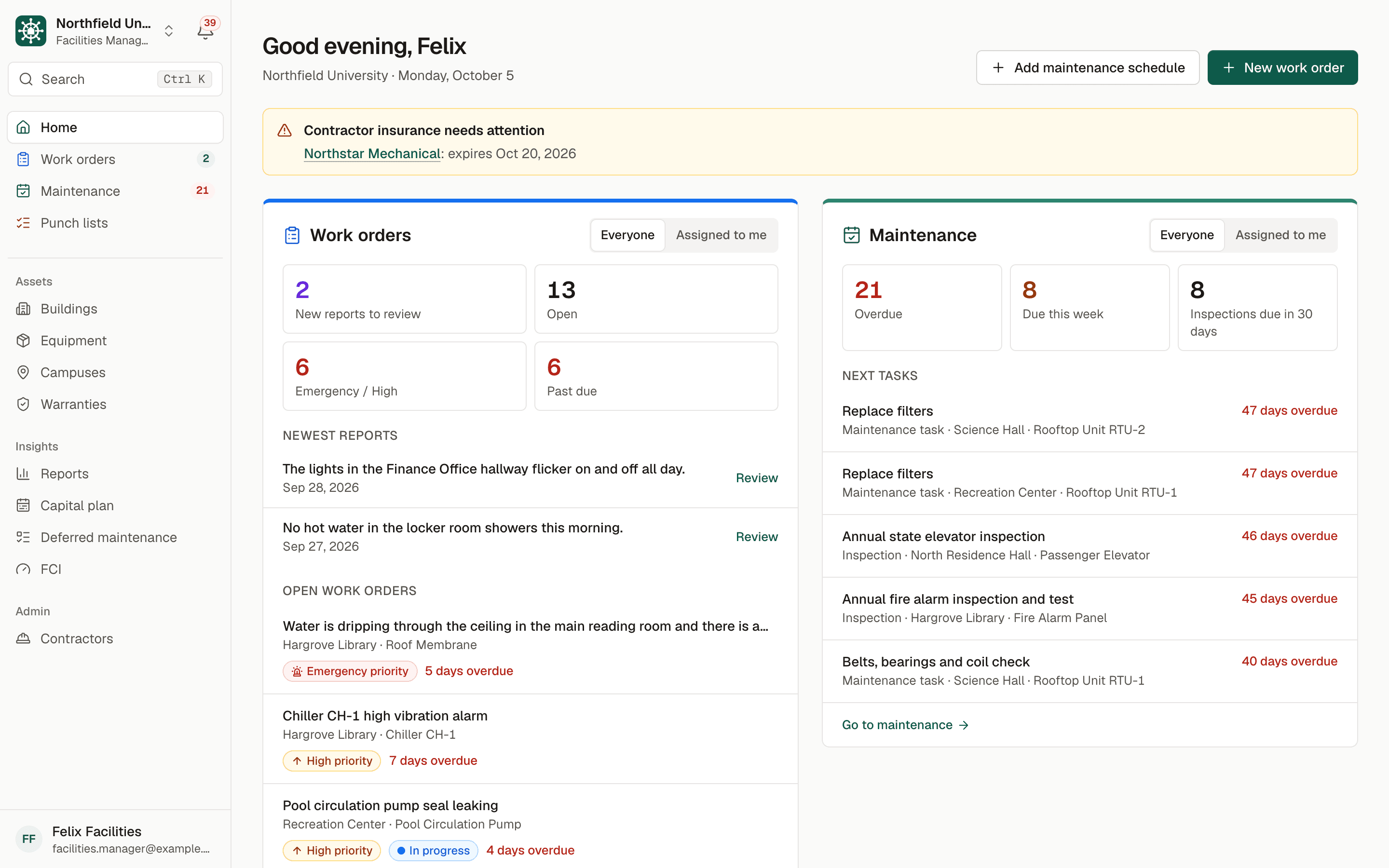Click the Contractors hard hat icon
This screenshot has height=868, width=1389.
23,638
